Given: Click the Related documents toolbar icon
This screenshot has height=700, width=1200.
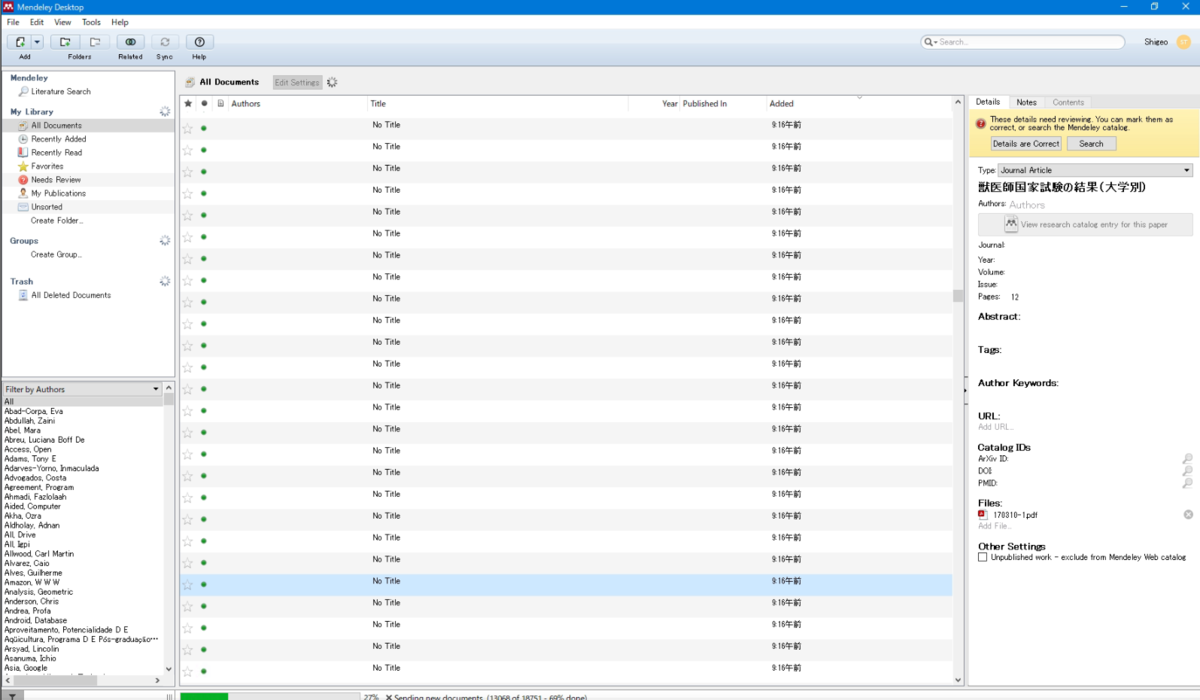Looking at the screenshot, I should click(130, 42).
